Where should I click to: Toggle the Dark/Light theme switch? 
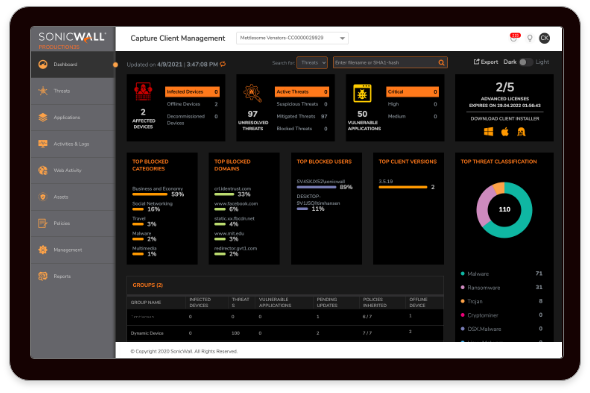(526, 62)
